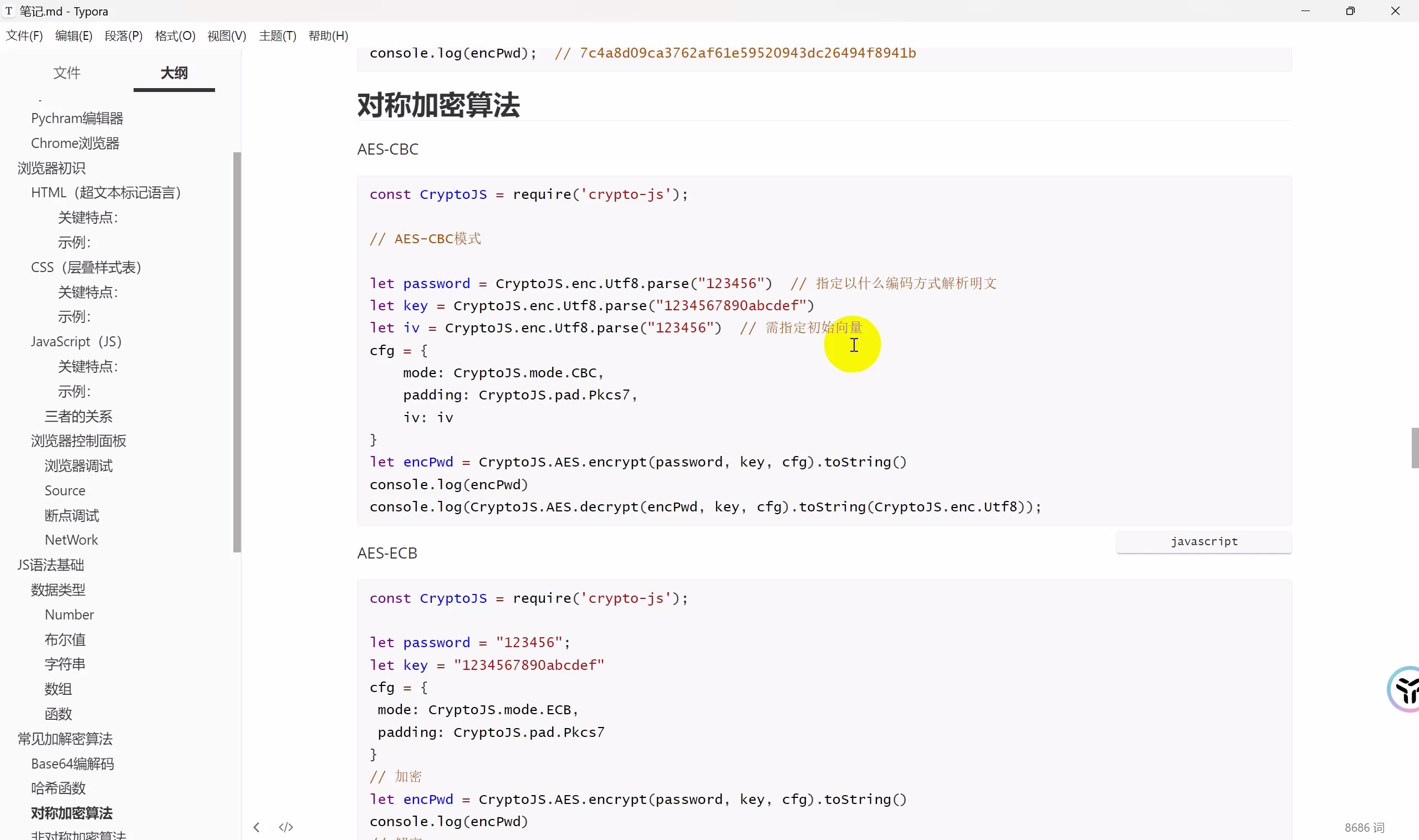Open the 格式(O) menu

(174, 35)
